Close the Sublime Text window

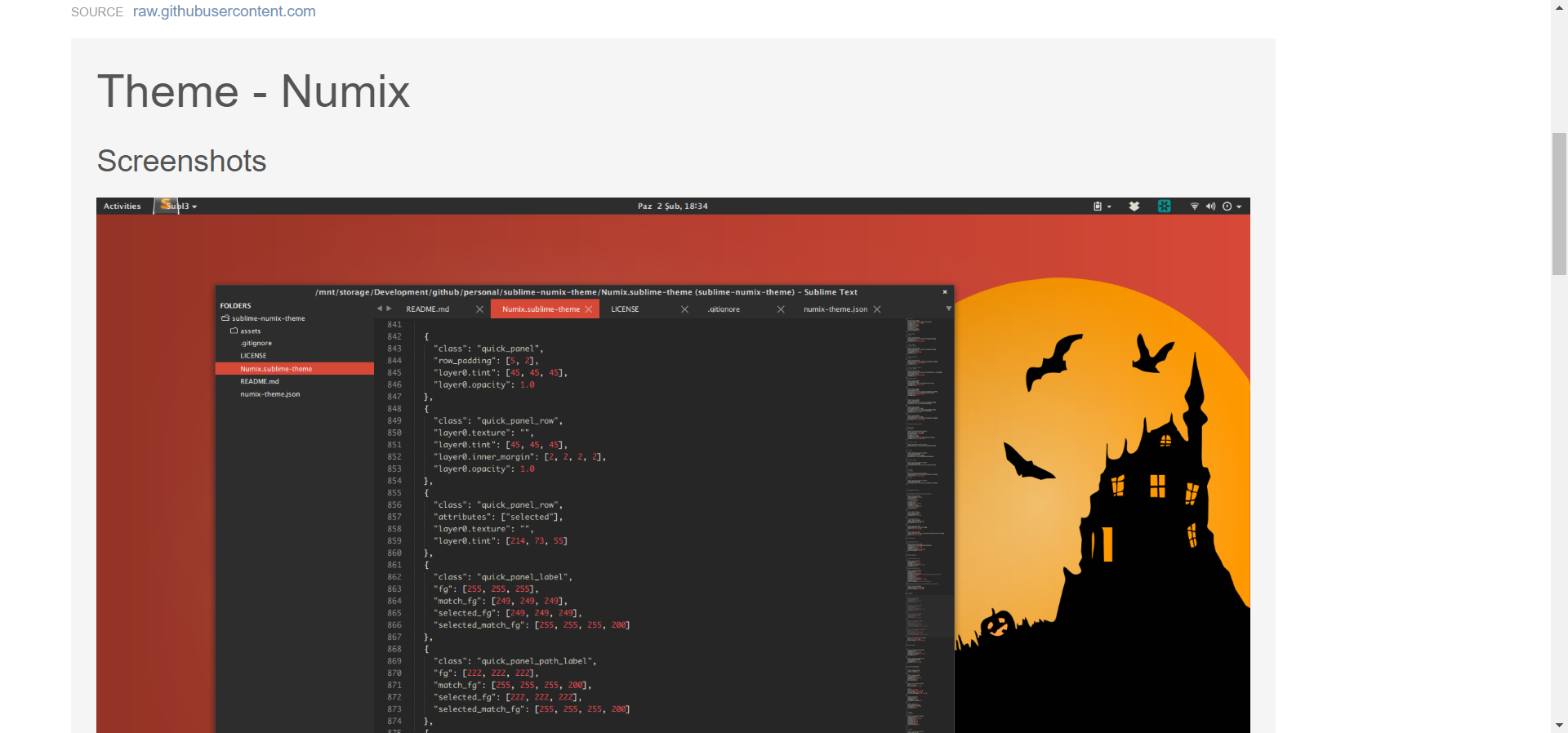[x=945, y=292]
